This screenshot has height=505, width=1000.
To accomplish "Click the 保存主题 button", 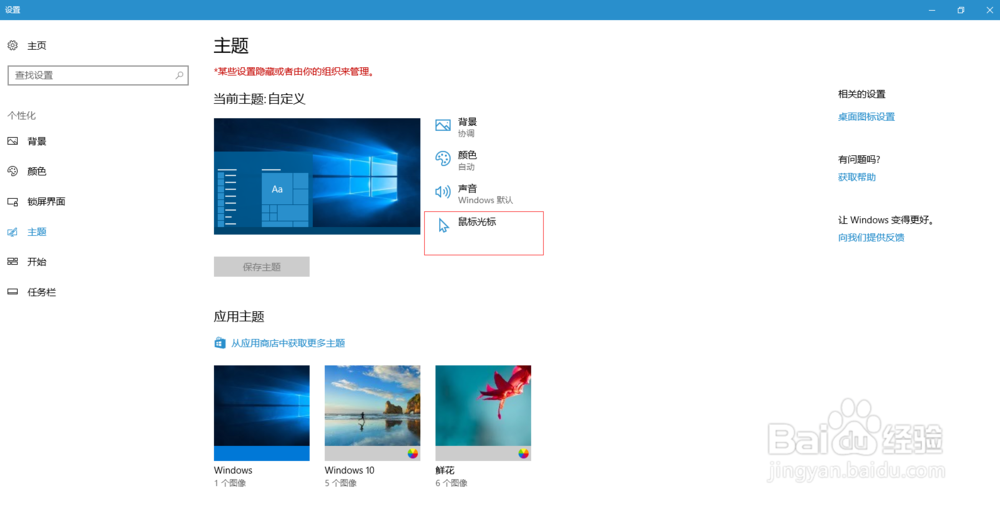I will (261, 267).
